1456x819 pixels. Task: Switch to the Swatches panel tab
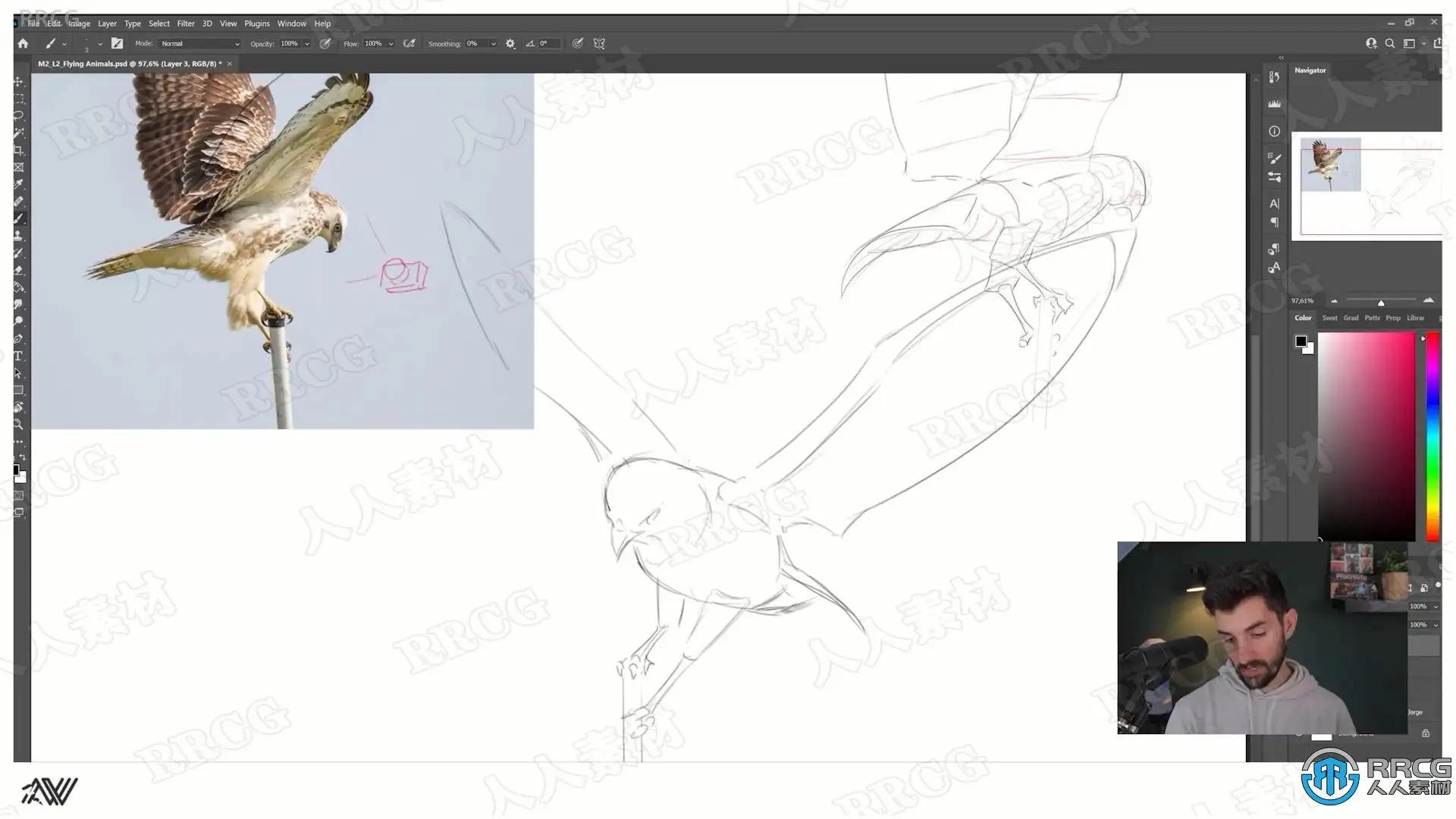point(1329,318)
